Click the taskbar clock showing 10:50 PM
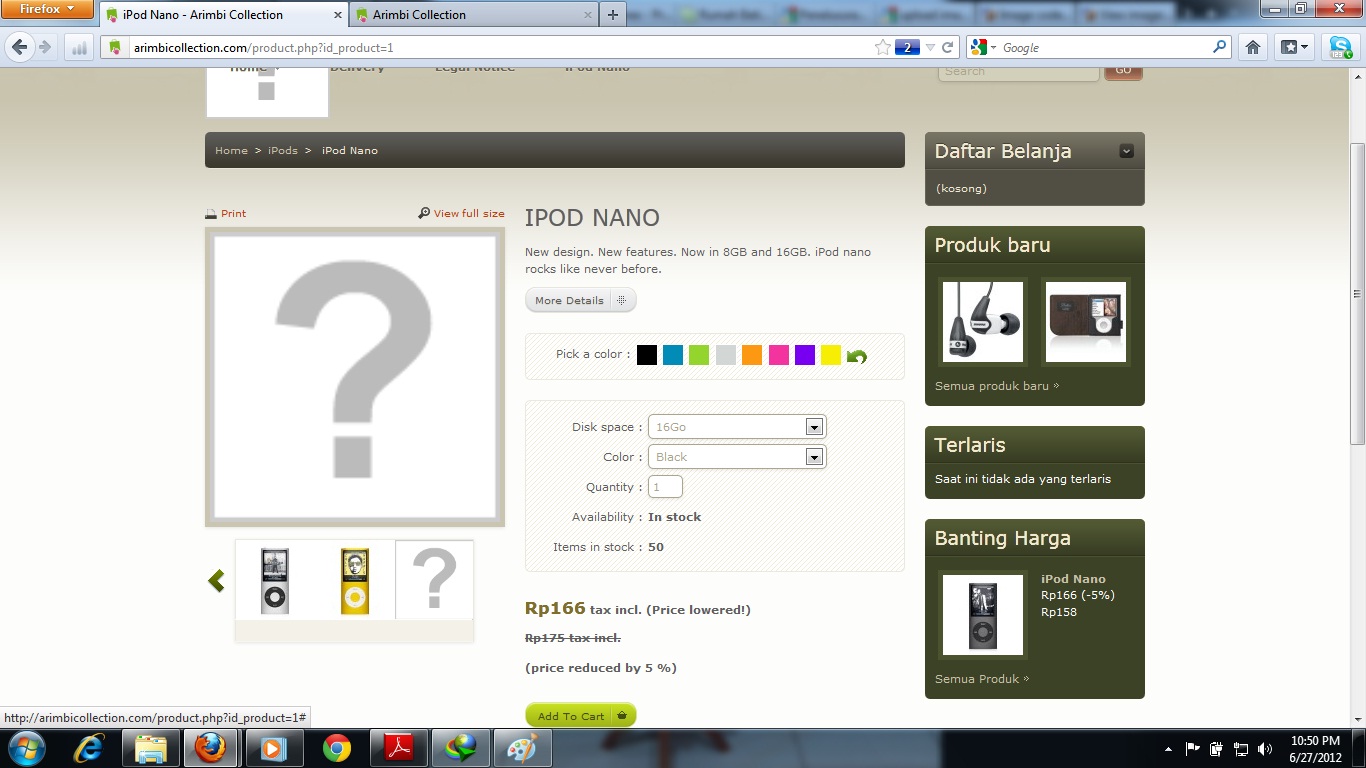 click(1316, 749)
